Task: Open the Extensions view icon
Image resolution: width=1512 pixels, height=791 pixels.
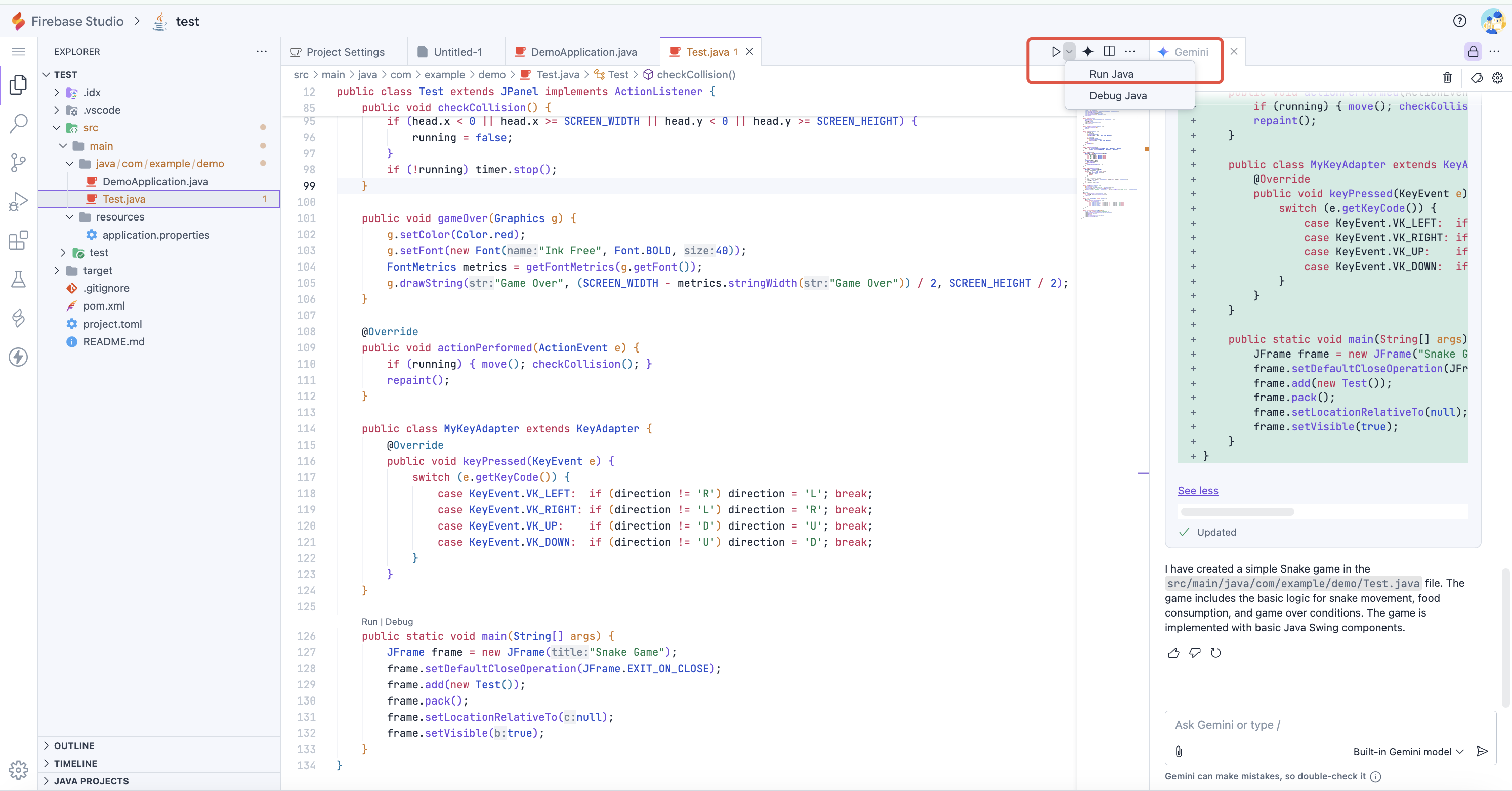Action: (x=19, y=240)
